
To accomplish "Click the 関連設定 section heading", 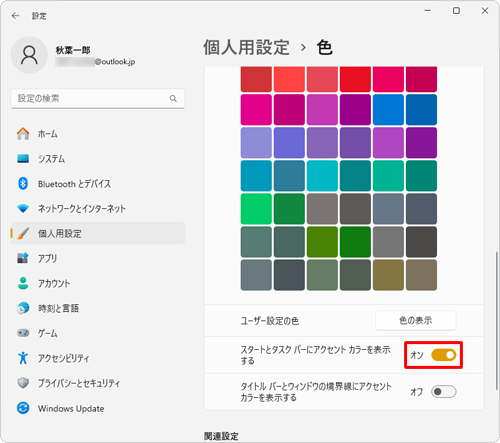I will tap(221, 436).
